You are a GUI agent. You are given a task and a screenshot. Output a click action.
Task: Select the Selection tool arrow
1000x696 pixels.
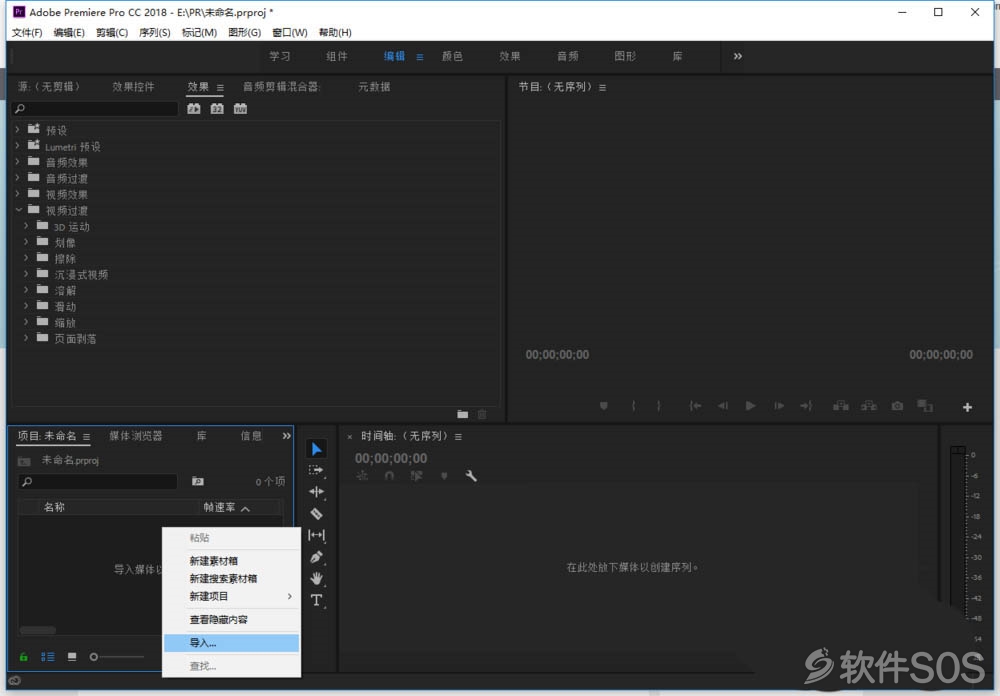click(x=316, y=449)
